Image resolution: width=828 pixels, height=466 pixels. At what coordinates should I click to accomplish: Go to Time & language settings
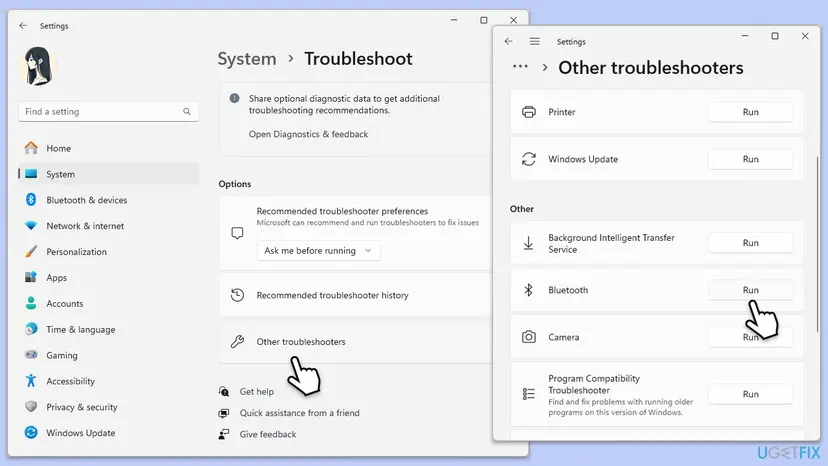[x=108, y=329]
